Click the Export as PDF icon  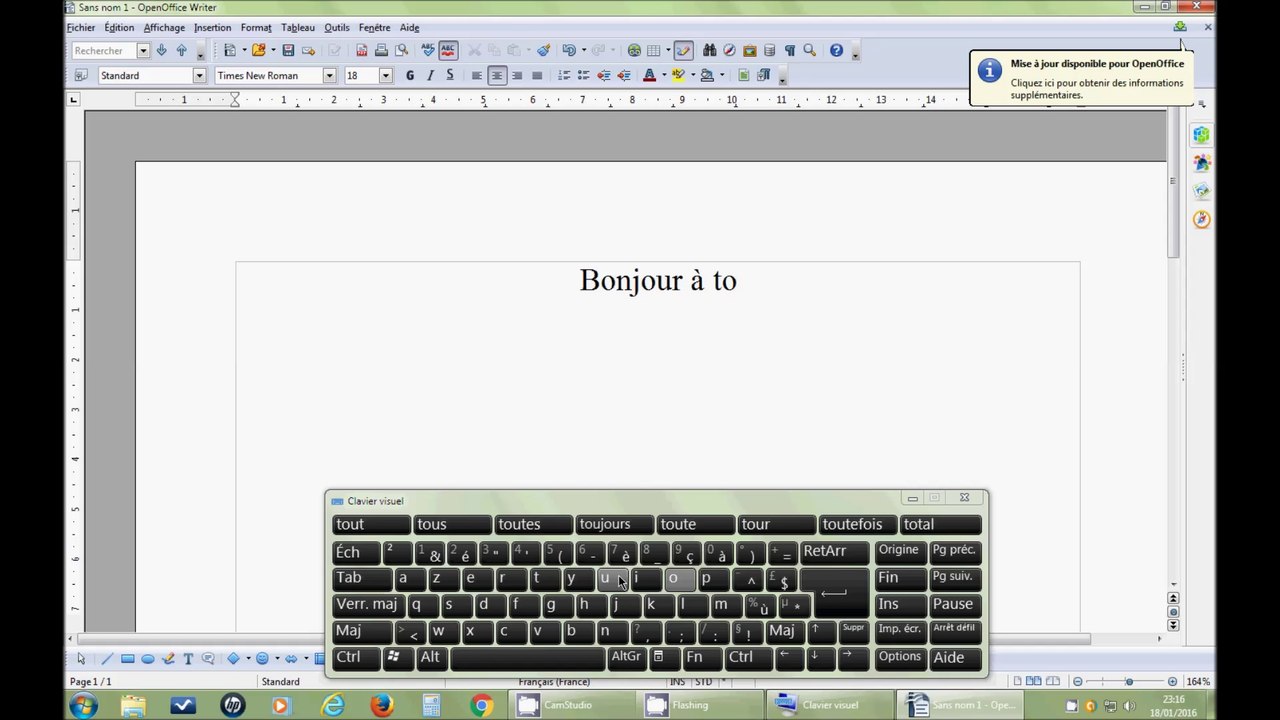point(362,50)
